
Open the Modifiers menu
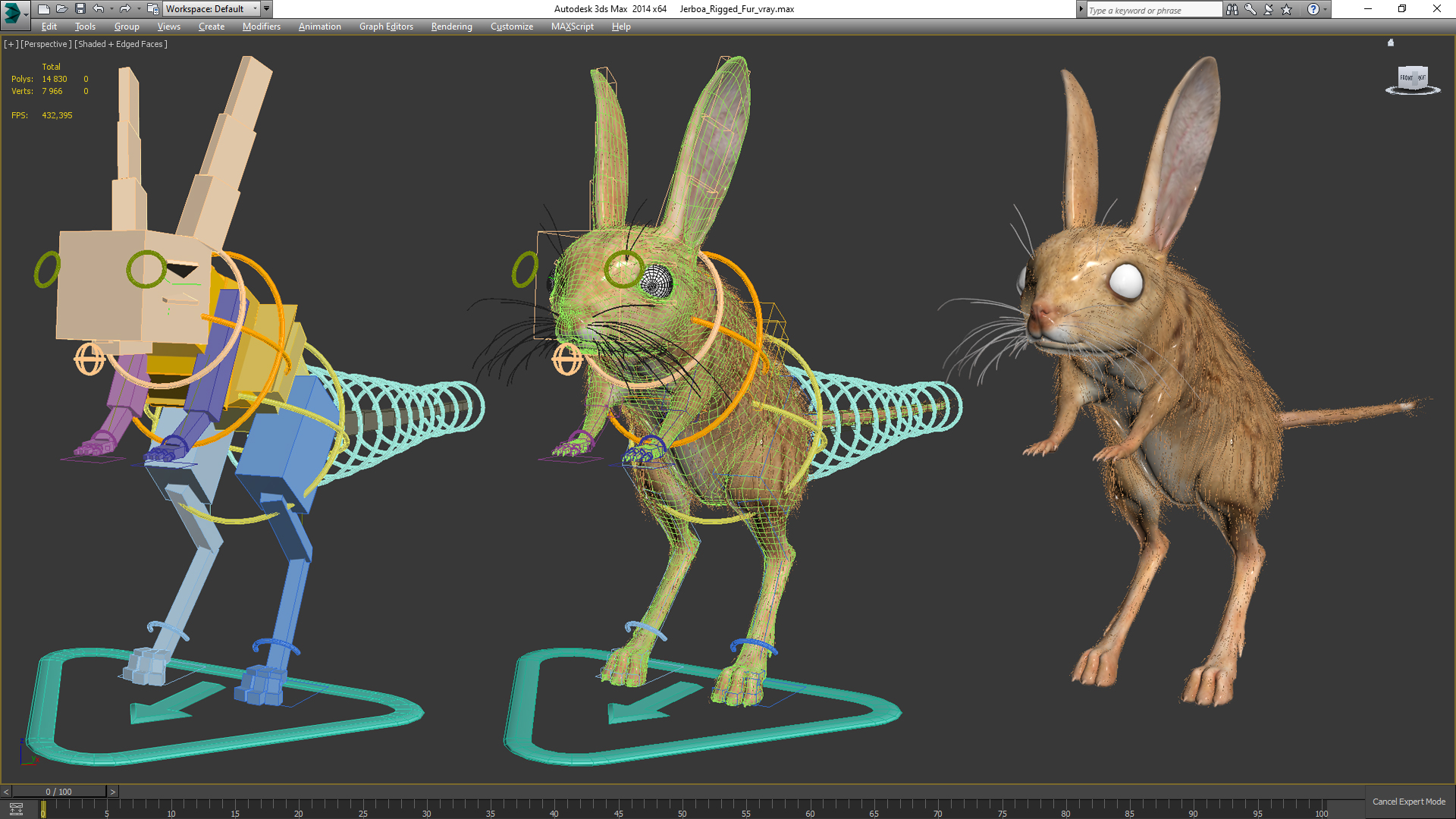coord(261,27)
